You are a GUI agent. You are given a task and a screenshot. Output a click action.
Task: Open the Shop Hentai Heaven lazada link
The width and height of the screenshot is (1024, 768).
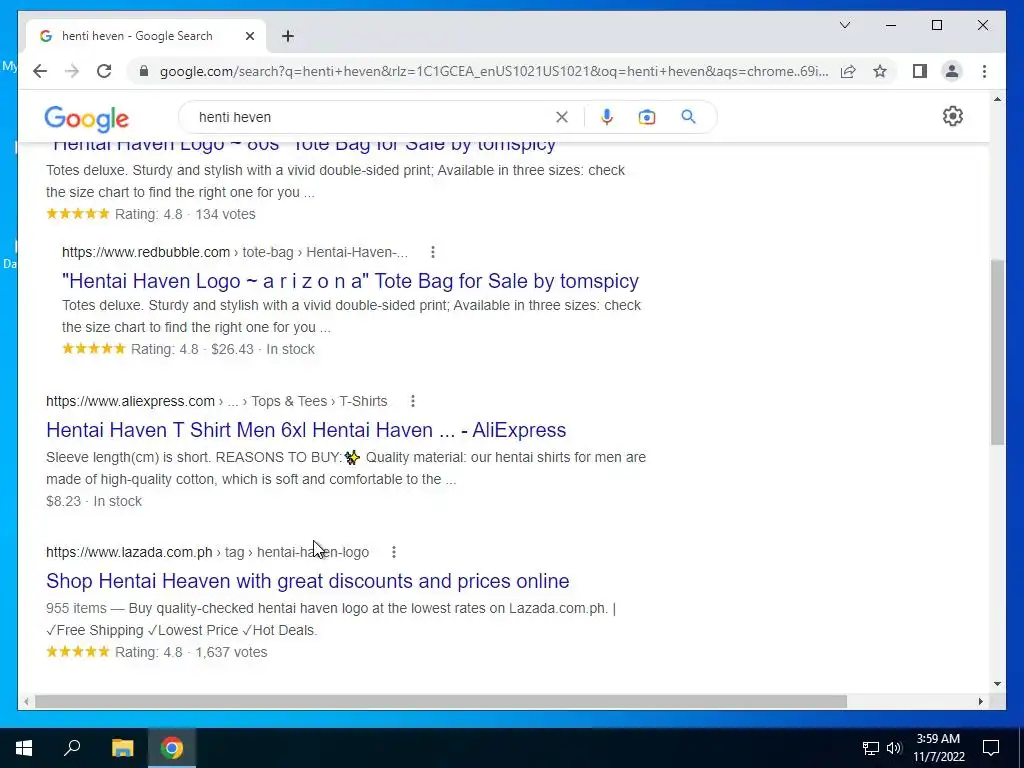click(x=308, y=581)
